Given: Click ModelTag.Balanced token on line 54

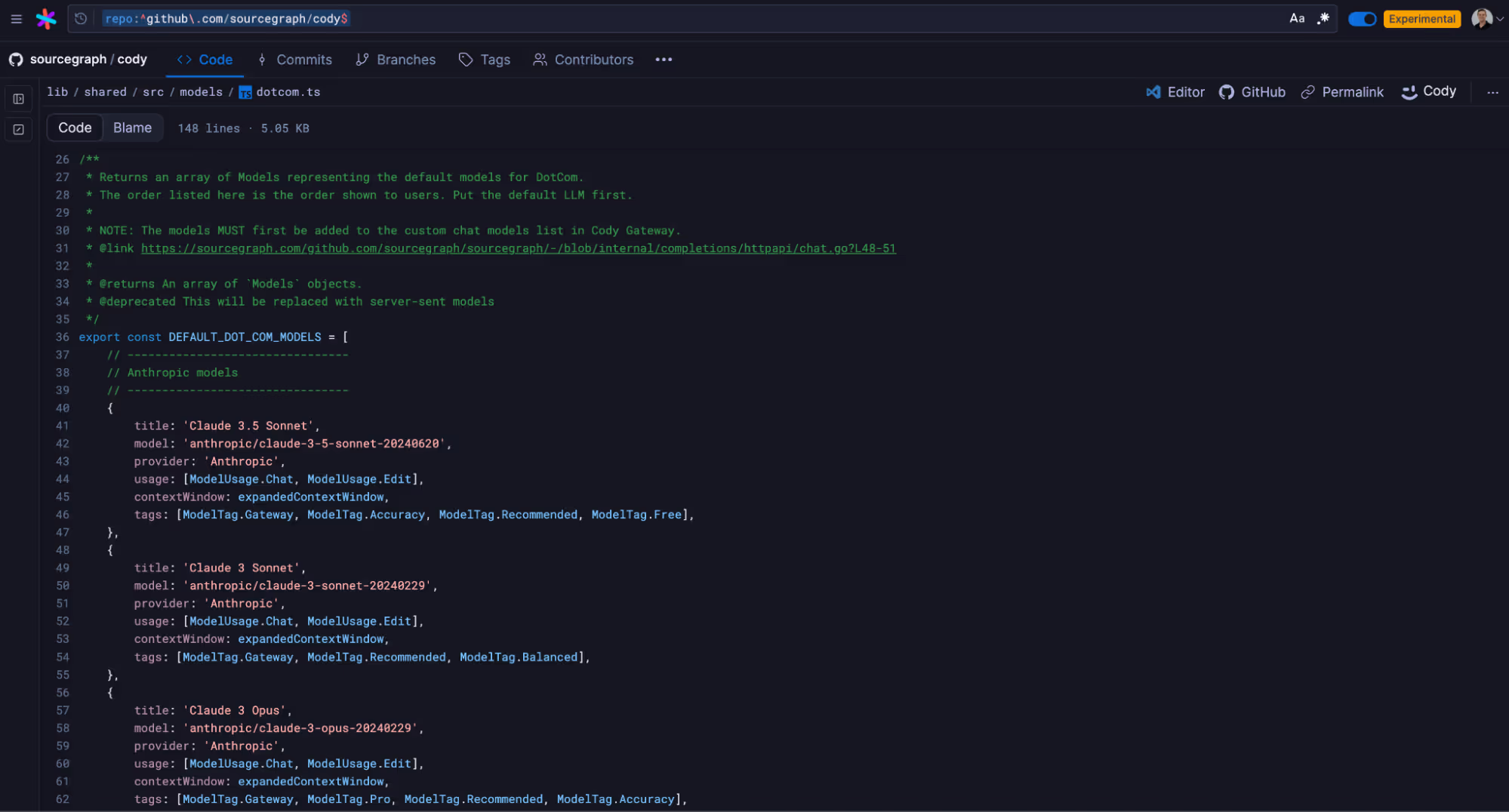Looking at the screenshot, I should click(519, 657).
